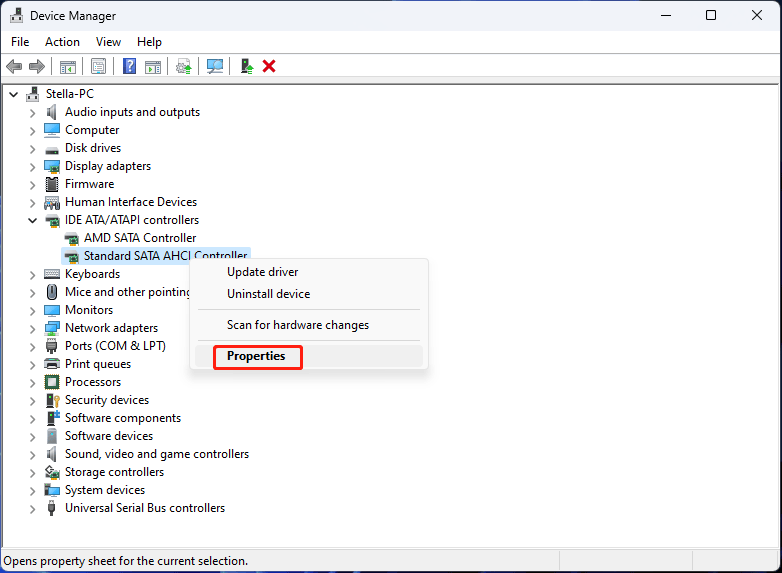Click the AMD SATA Controller device icon
This screenshot has width=782, height=573.
click(71, 238)
